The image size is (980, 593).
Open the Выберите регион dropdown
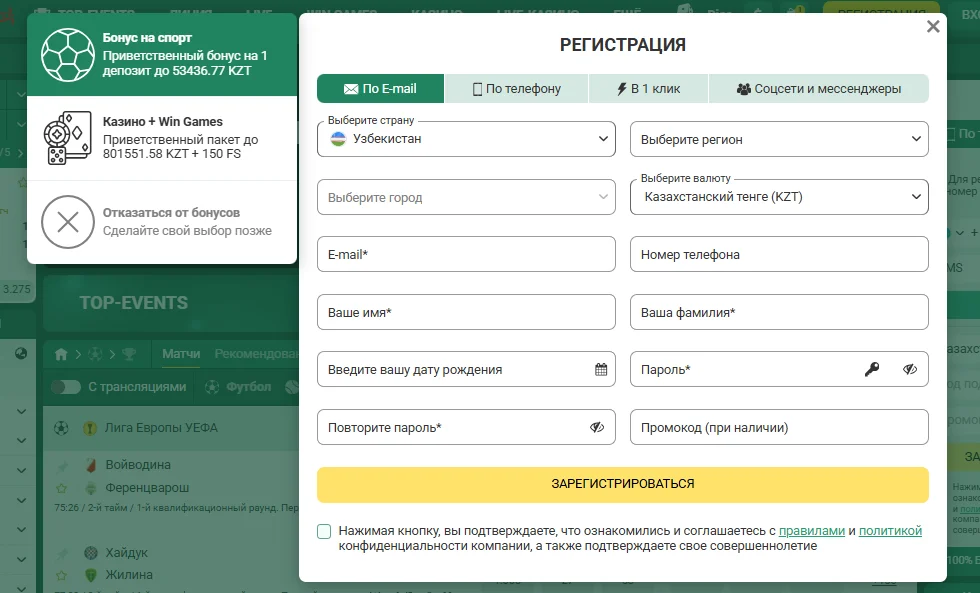(x=779, y=139)
